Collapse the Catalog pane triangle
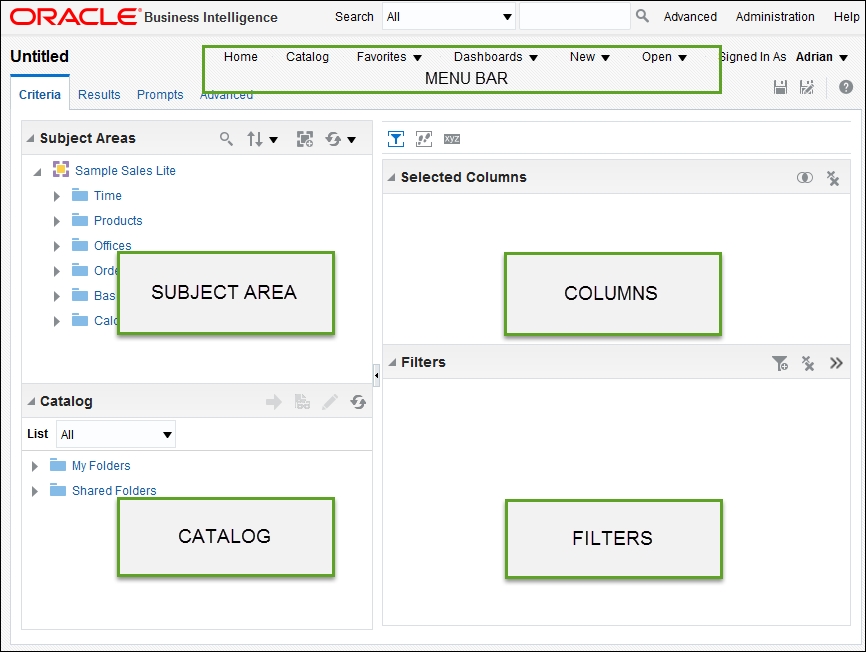Screen dimensions: 866x652 pyautogui.click(x=31, y=401)
